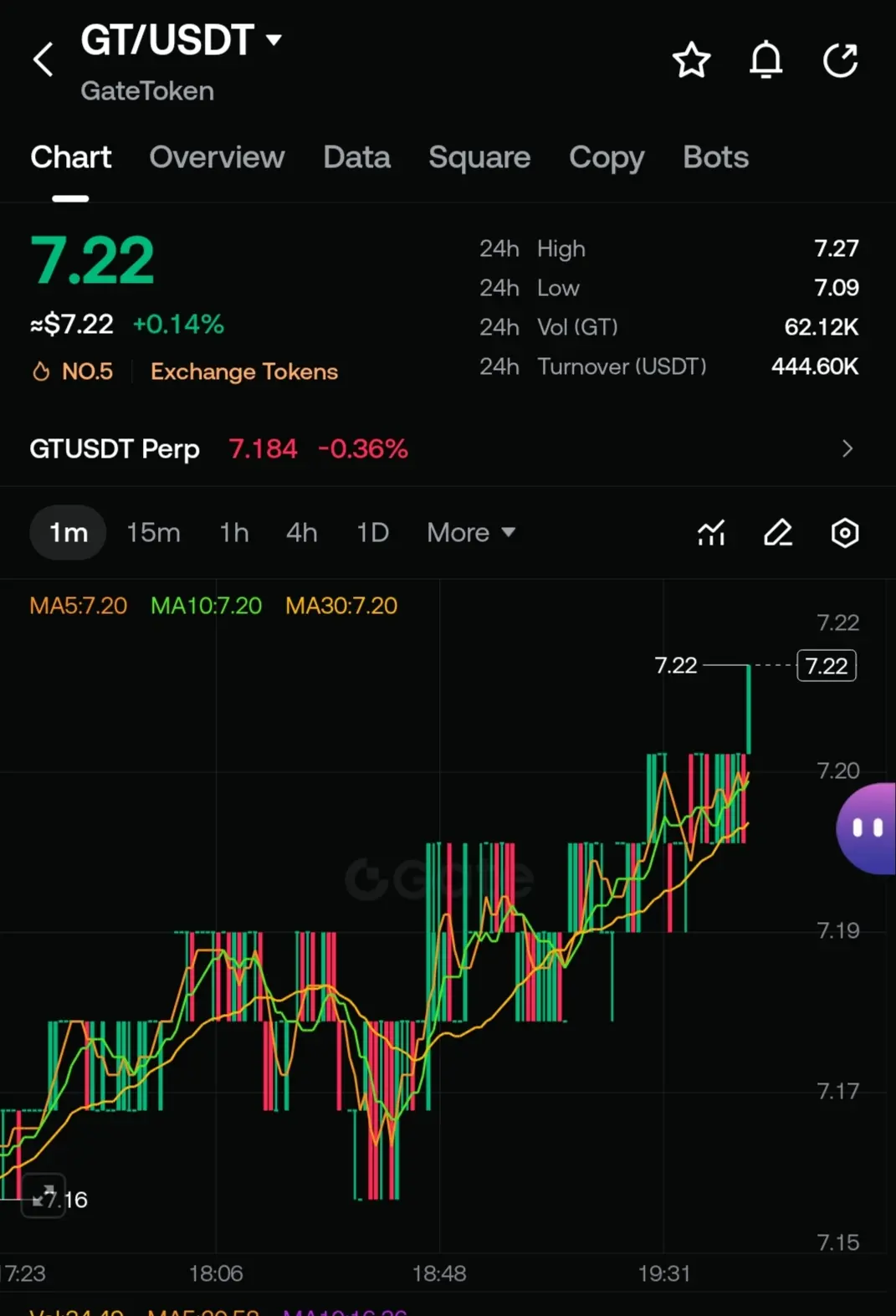Tap the perp price 7.184

[x=263, y=449]
